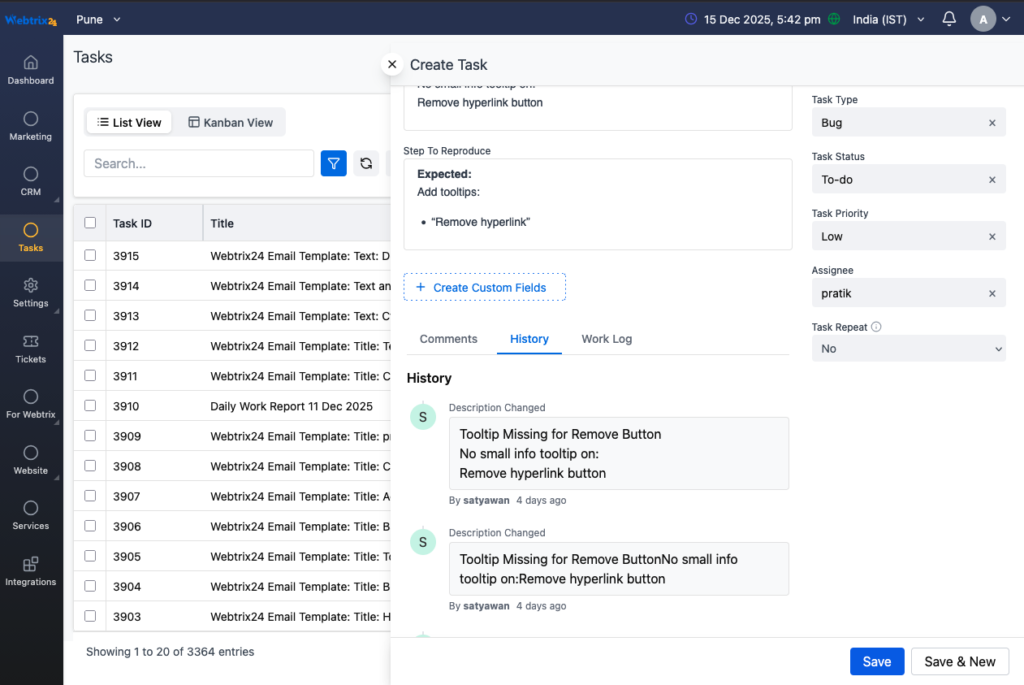1024x685 pixels.
Task: Open the Integrations sidebar icon
Action: click(x=31, y=570)
